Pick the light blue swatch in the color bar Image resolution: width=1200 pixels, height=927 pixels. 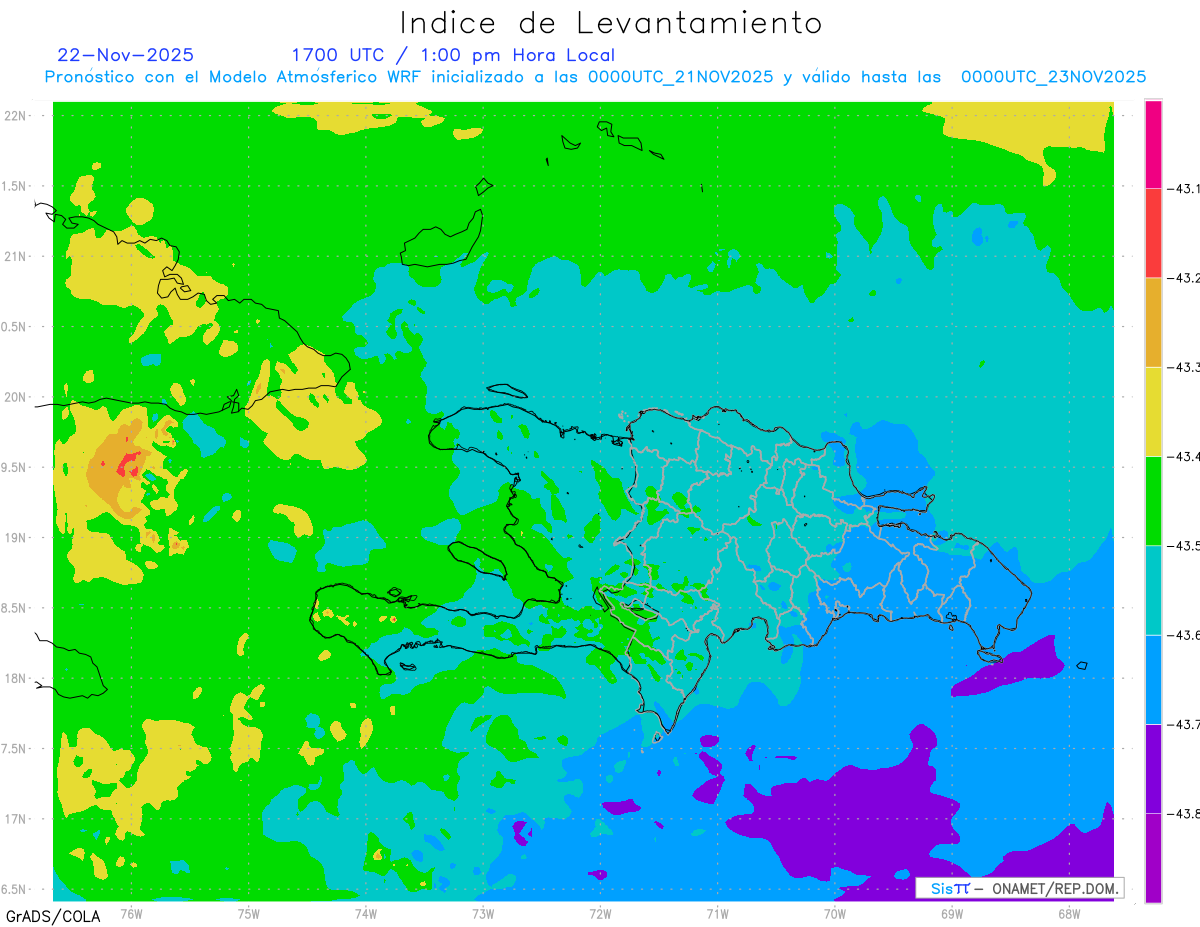click(1153, 679)
